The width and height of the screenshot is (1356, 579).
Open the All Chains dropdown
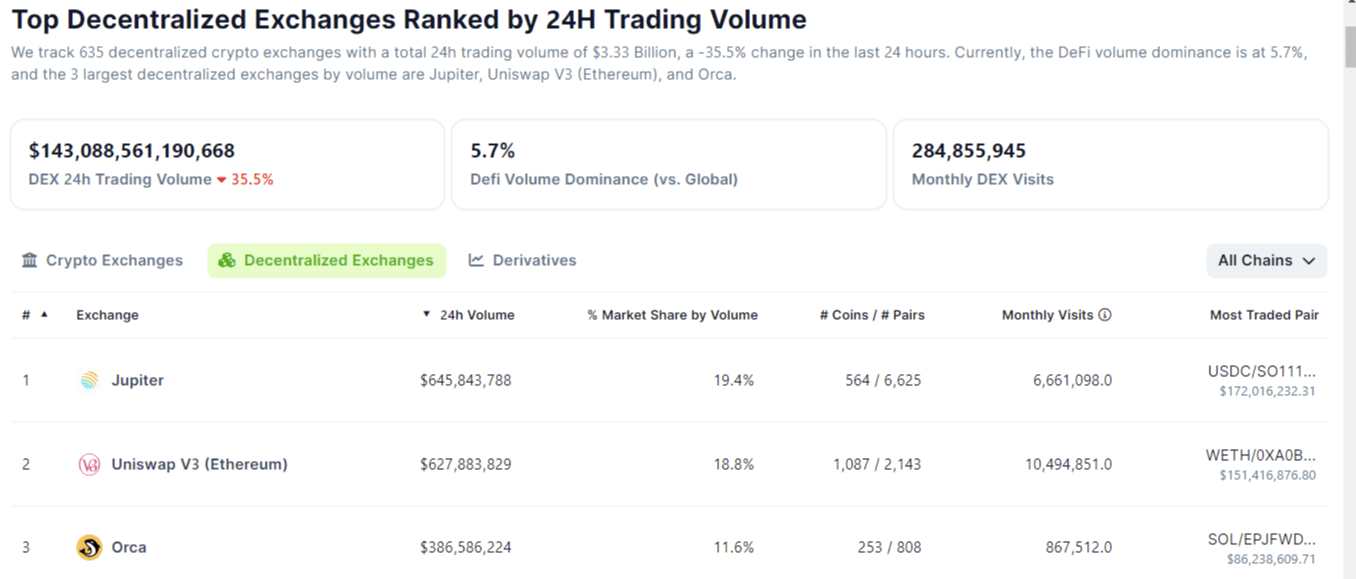click(x=1267, y=260)
